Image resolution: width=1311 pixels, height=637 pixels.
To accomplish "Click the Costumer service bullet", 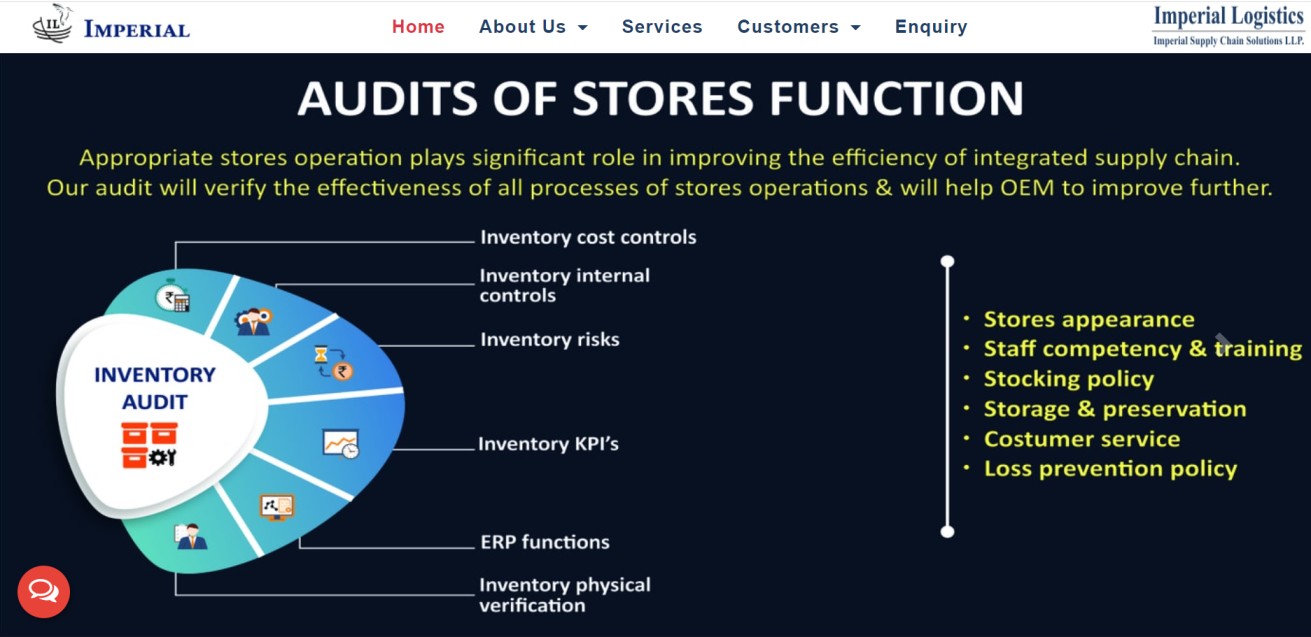I will click(1082, 439).
